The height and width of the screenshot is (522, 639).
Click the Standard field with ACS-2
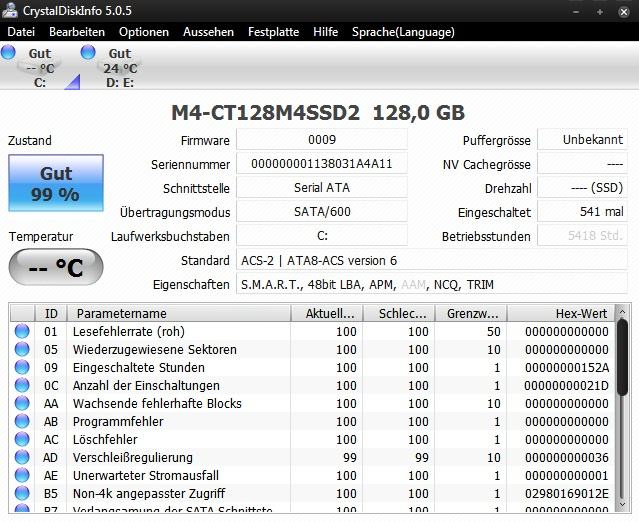pos(432,260)
